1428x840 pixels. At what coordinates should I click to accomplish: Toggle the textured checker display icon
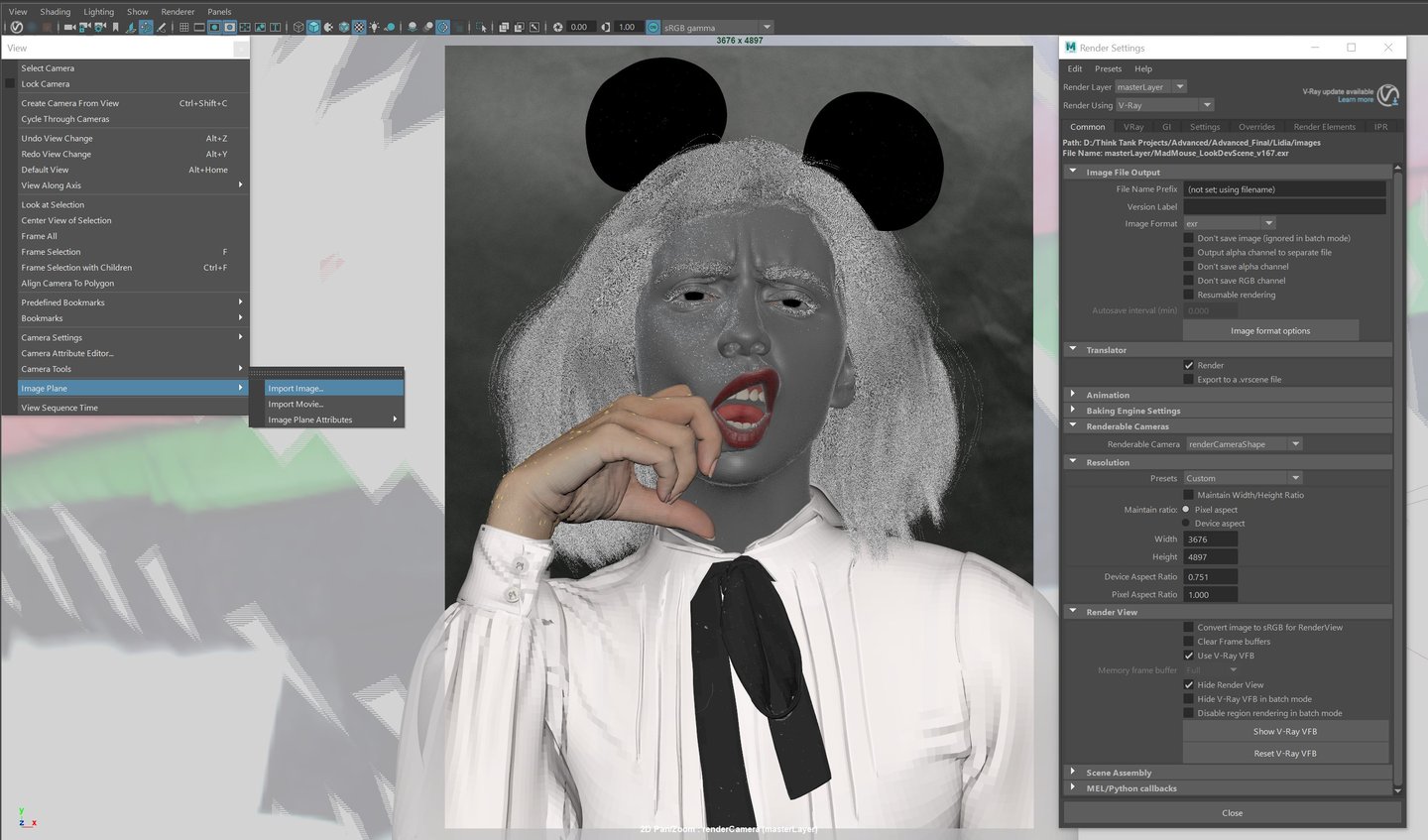point(359,28)
